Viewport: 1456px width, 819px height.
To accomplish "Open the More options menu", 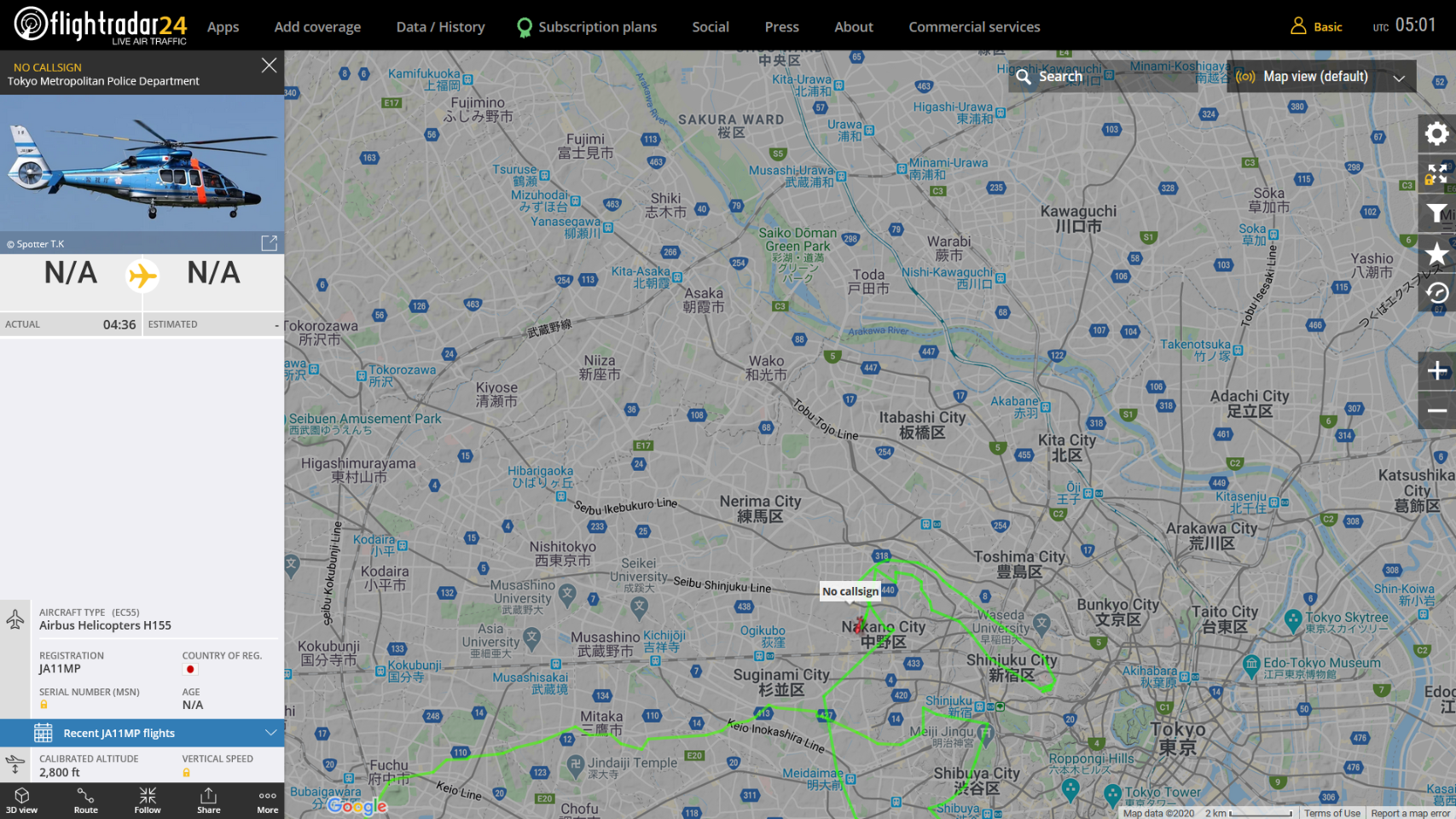I will click(268, 801).
